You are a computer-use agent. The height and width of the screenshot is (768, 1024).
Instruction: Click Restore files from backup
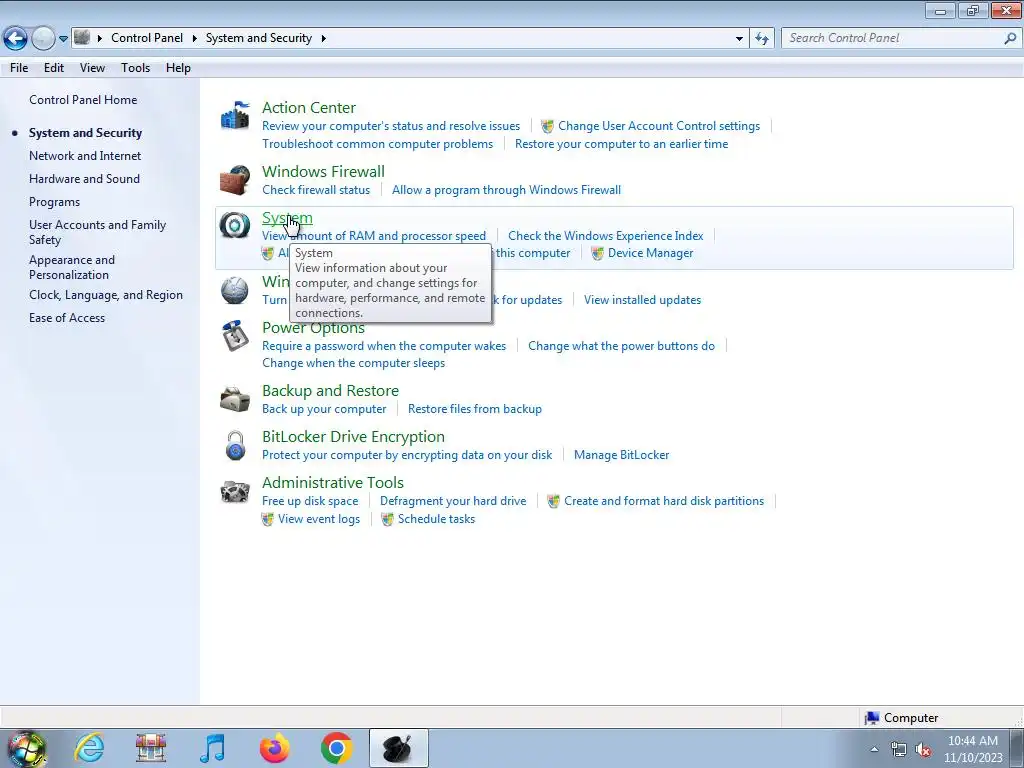pyautogui.click(x=475, y=409)
